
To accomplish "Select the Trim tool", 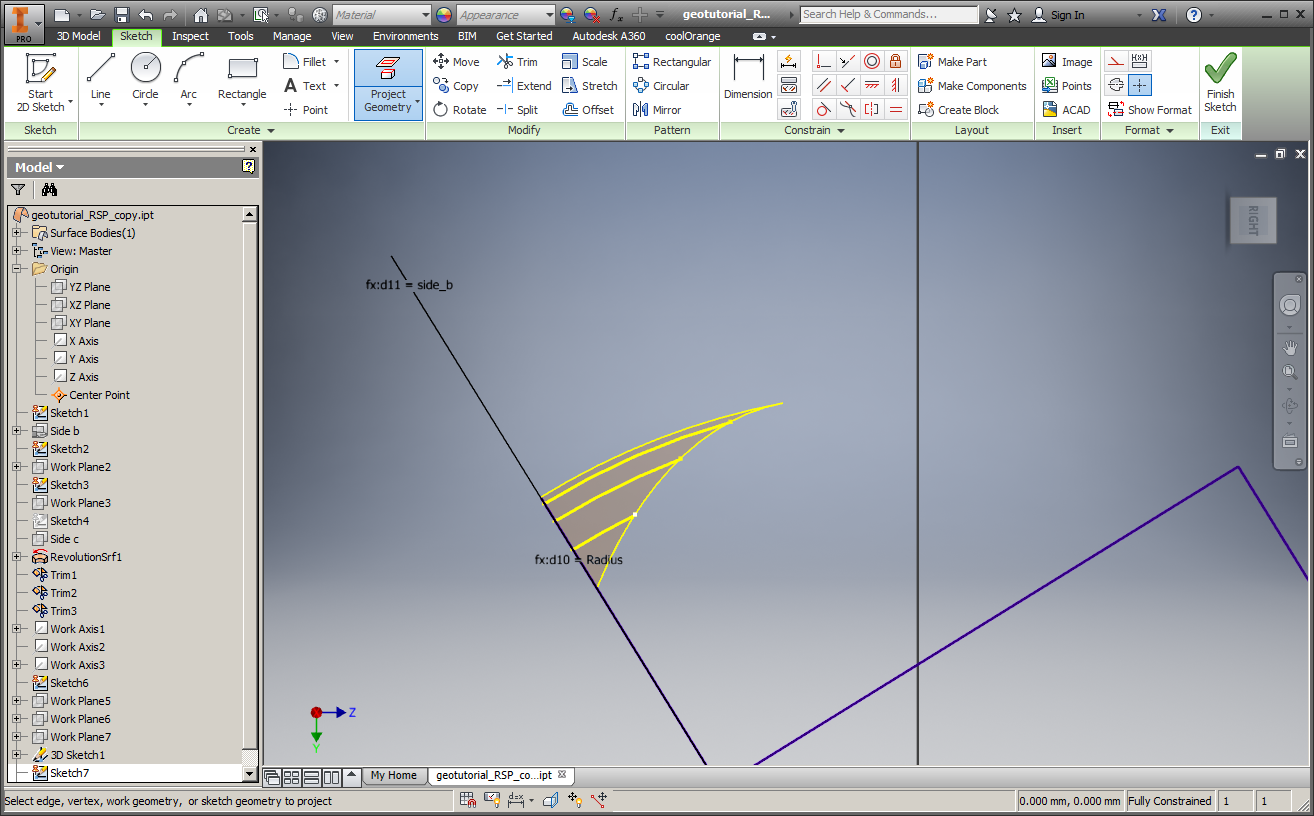I will click(x=517, y=62).
